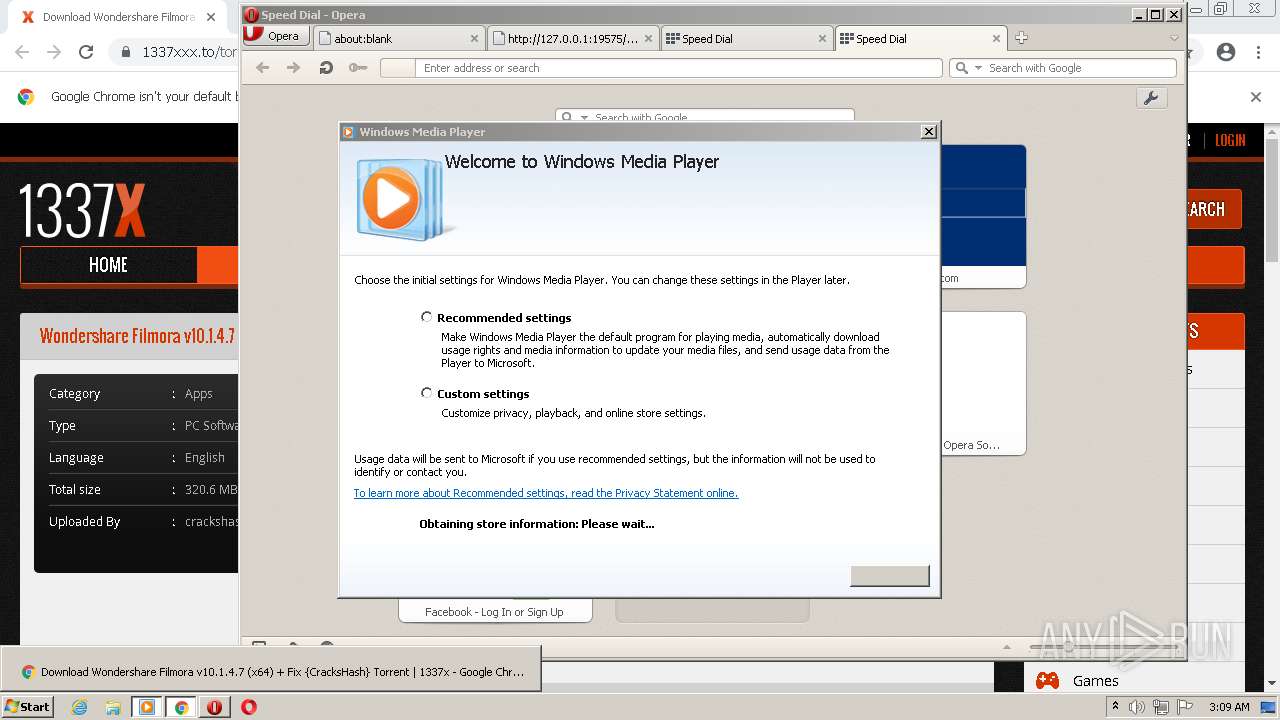Viewport: 1280px width, 720px height.
Task: Go back in Chrome
Action: [x=22, y=52]
